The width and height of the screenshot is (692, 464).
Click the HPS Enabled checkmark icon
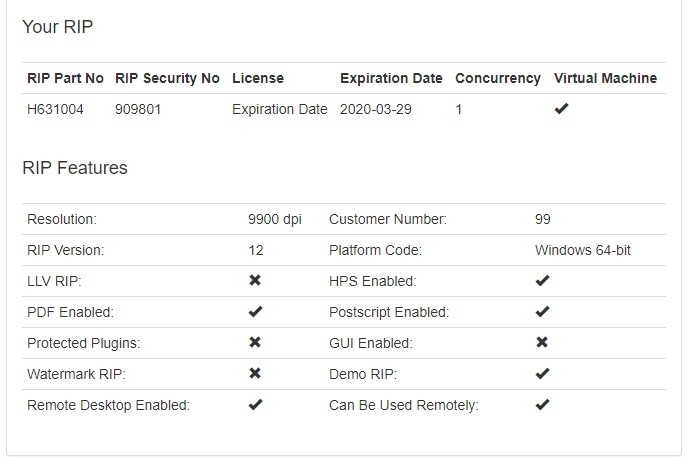point(542,281)
